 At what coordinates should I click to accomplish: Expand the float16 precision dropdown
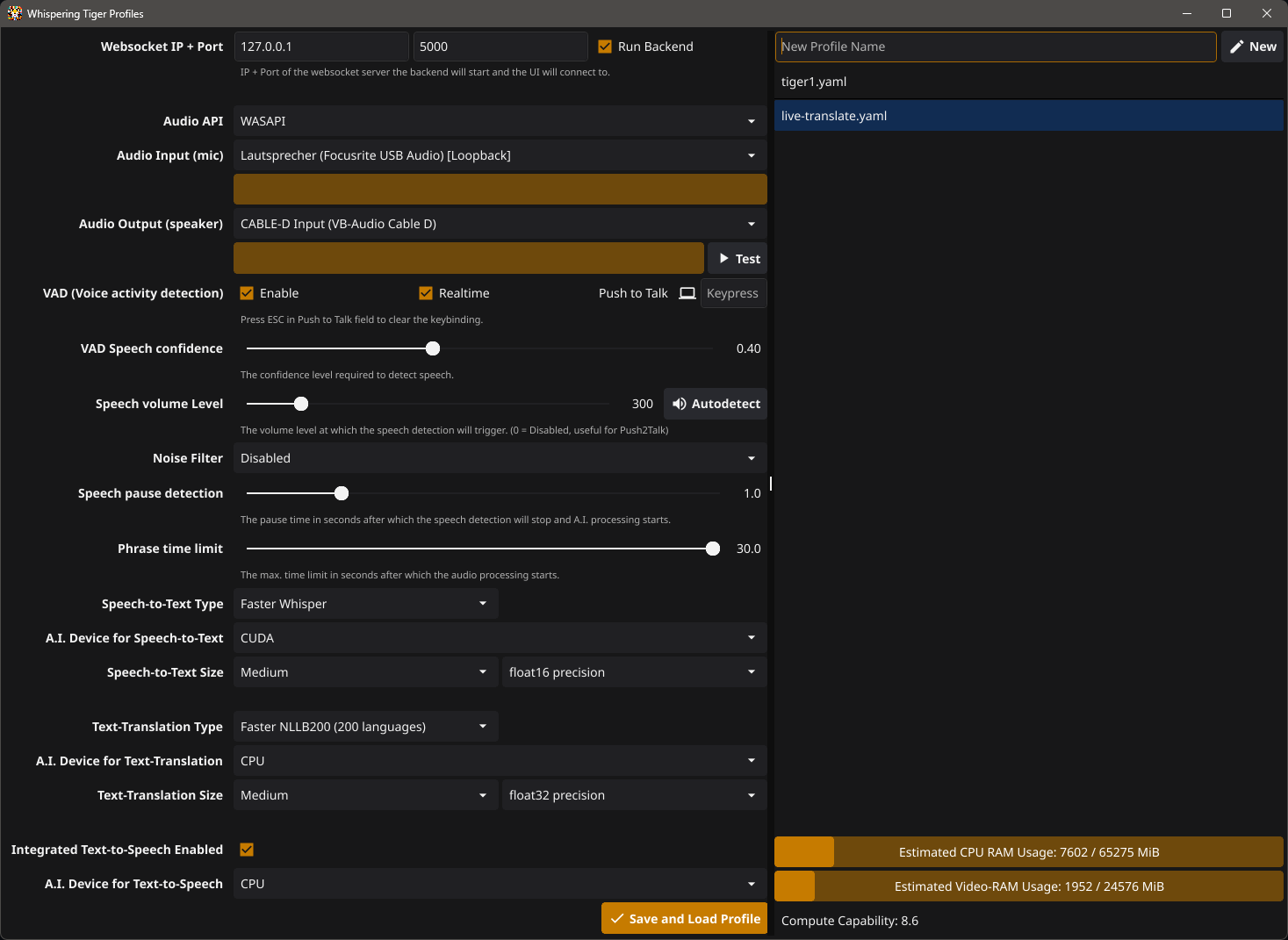(634, 672)
